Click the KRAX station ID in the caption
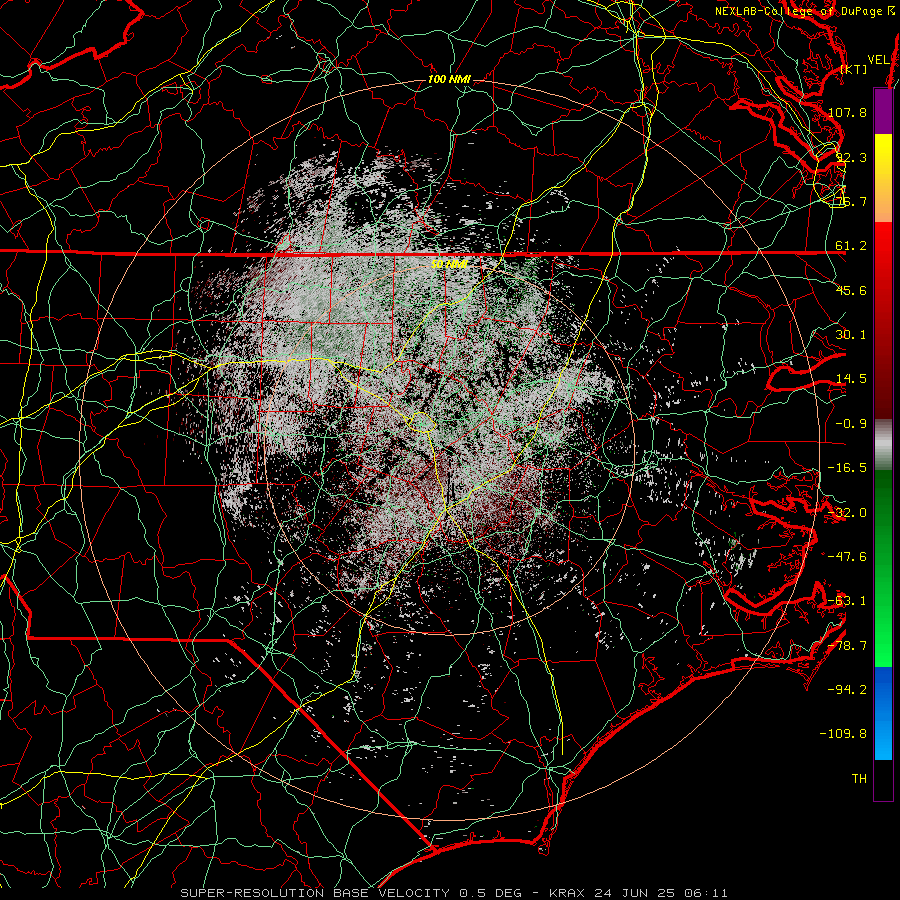 coord(566,893)
